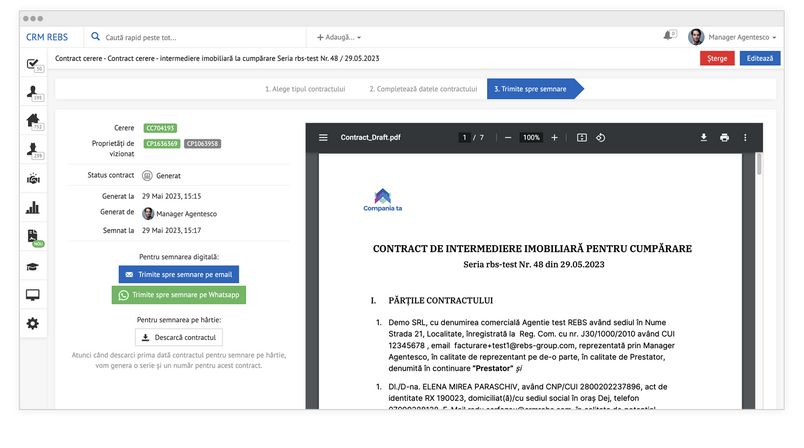Screen dimensions: 804x448
Task: Open the tasks checklist sidebar icon
Action: pyautogui.click(x=33, y=65)
